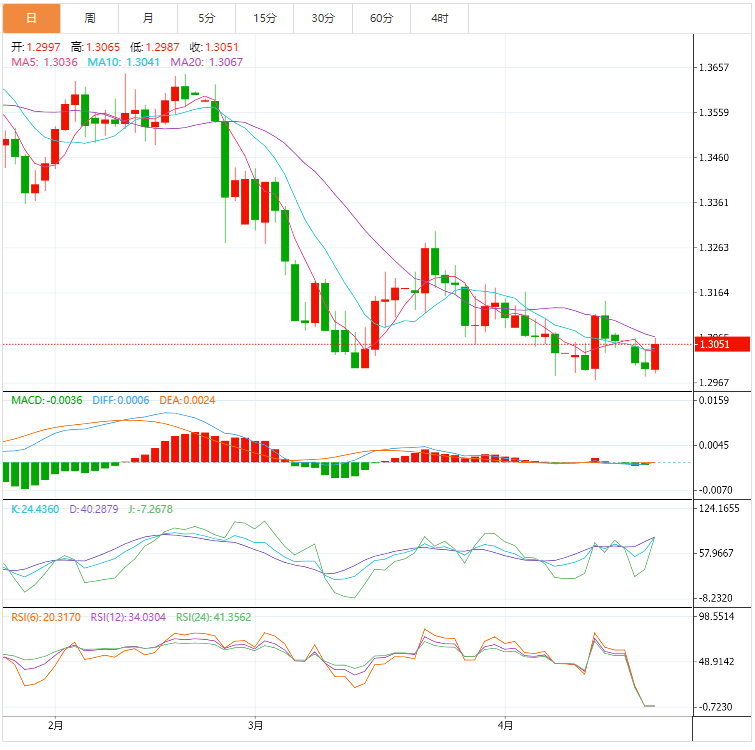Screen dimensions: 755x750
Task: Click the 3月 date axis marker
Action: pyautogui.click(x=255, y=725)
